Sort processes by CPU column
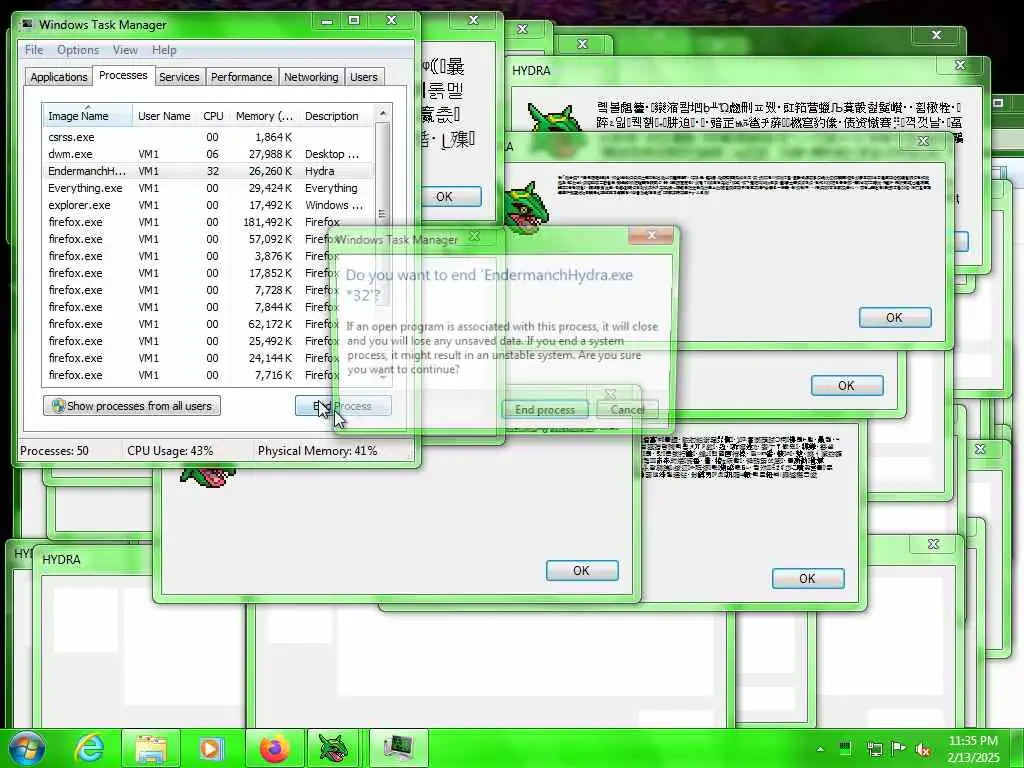Screen dimensions: 1024x768 coord(213,116)
